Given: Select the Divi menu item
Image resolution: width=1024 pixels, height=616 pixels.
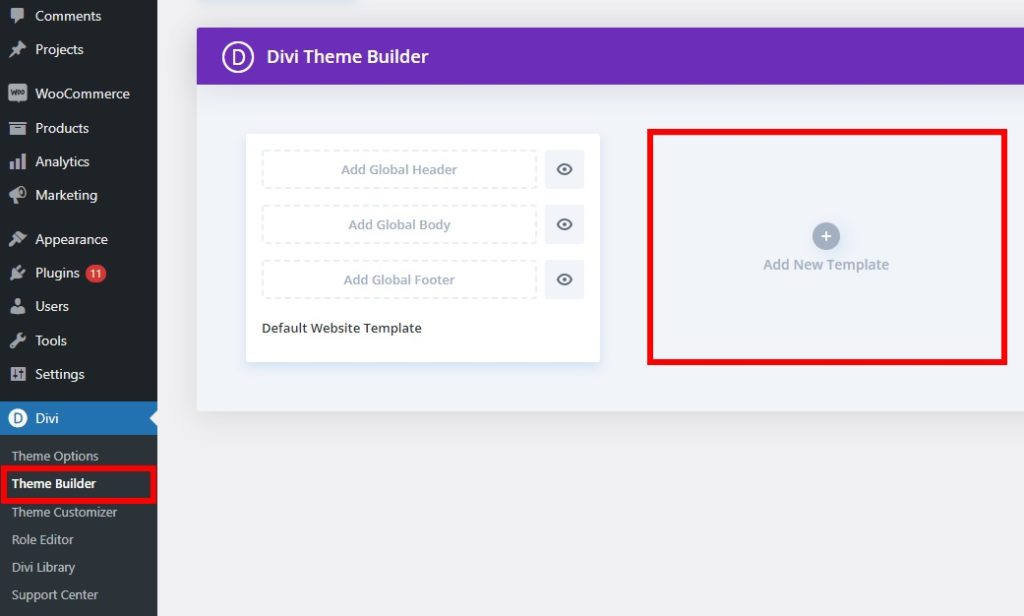Looking at the screenshot, I should [78, 418].
